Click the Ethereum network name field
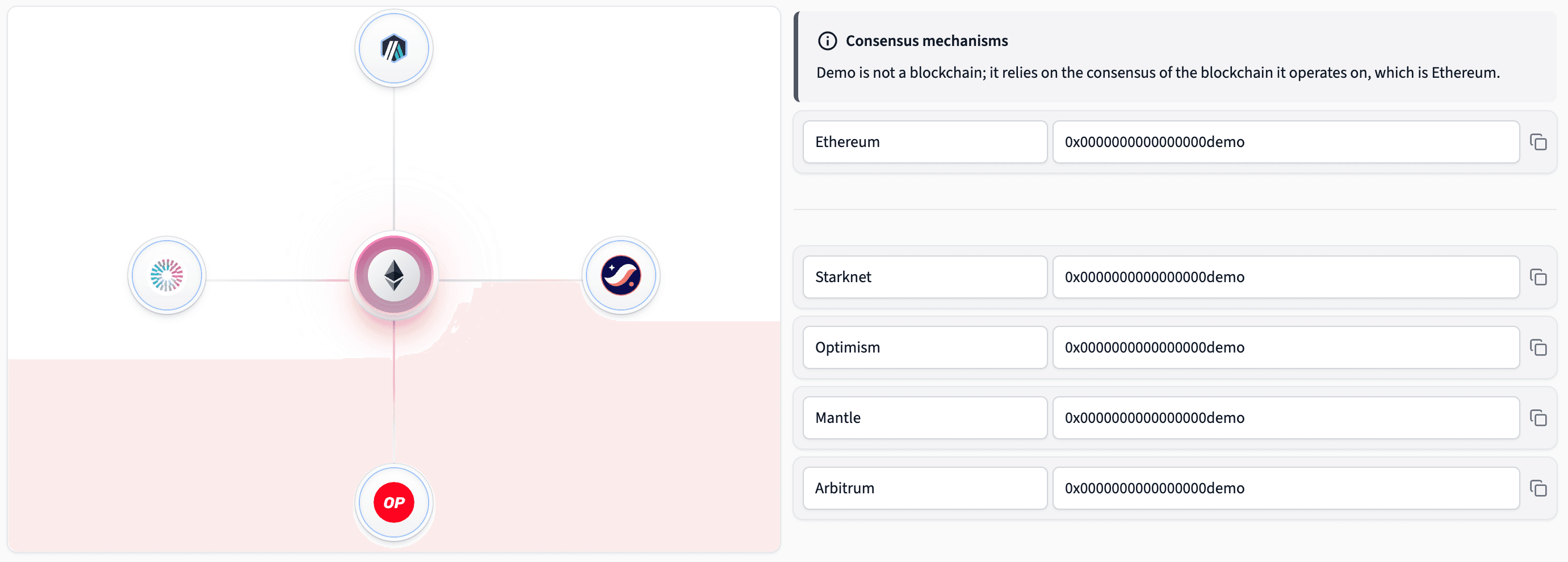 coord(925,142)
